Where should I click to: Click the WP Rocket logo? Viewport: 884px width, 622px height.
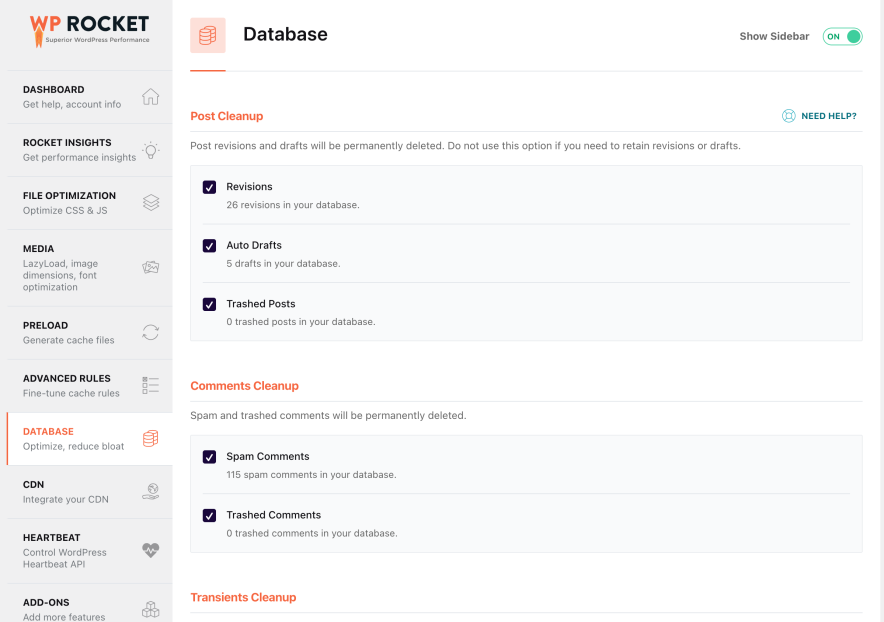click(88, 28)
